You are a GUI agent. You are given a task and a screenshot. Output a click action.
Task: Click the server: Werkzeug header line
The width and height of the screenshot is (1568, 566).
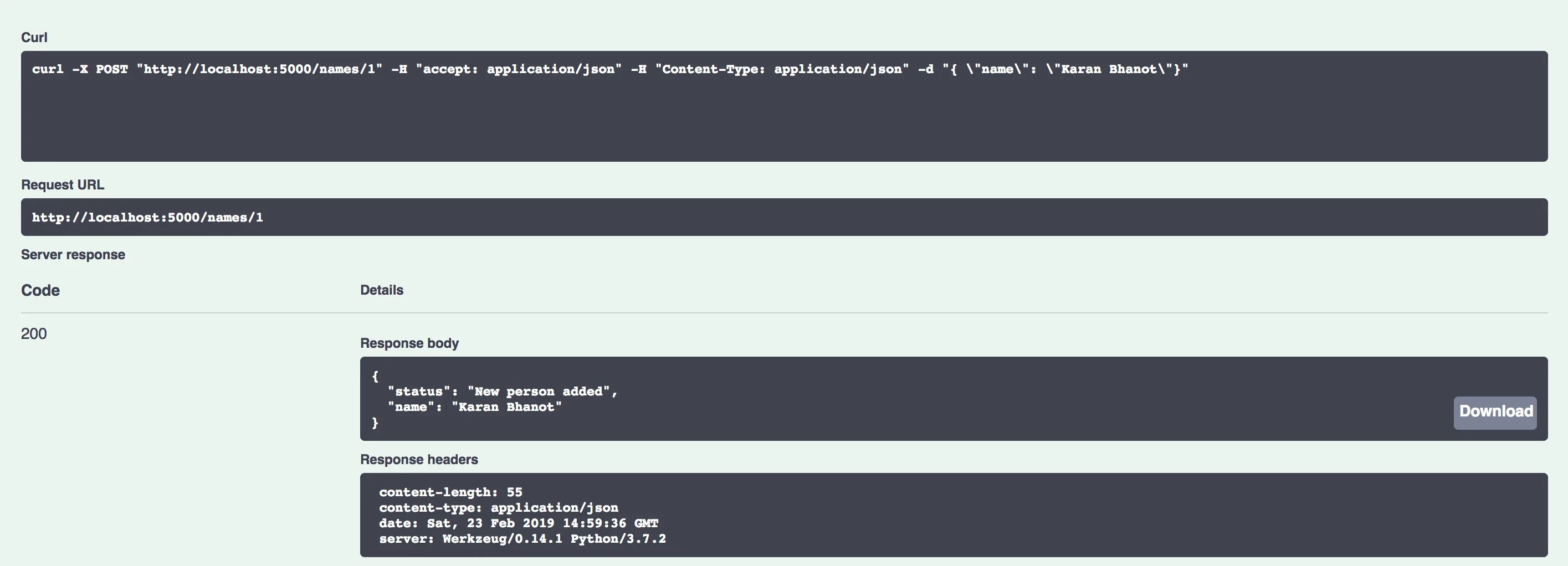(522, 539)
